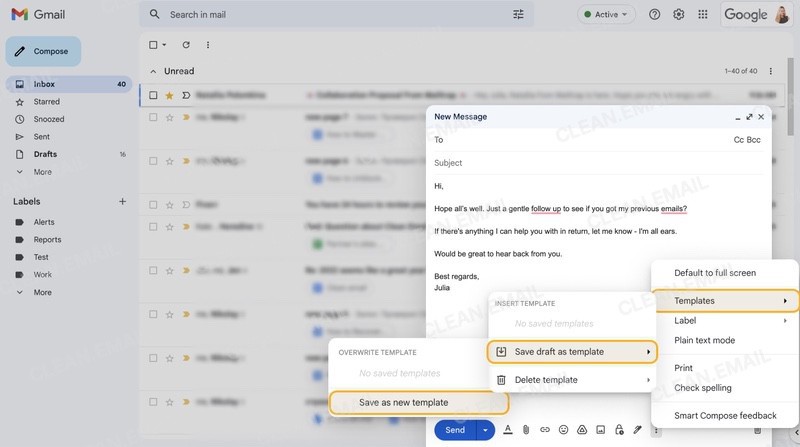Open the emoji picker in compose
The image size is (800, 447).
tap(564, 430)
